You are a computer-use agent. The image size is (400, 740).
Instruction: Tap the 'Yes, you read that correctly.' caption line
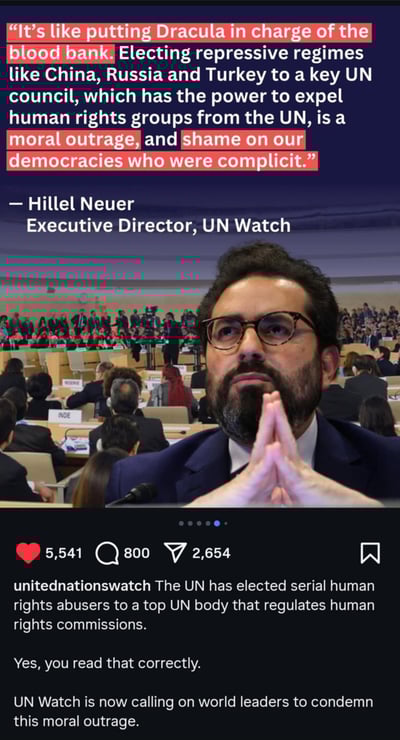[x=107, y=664]
